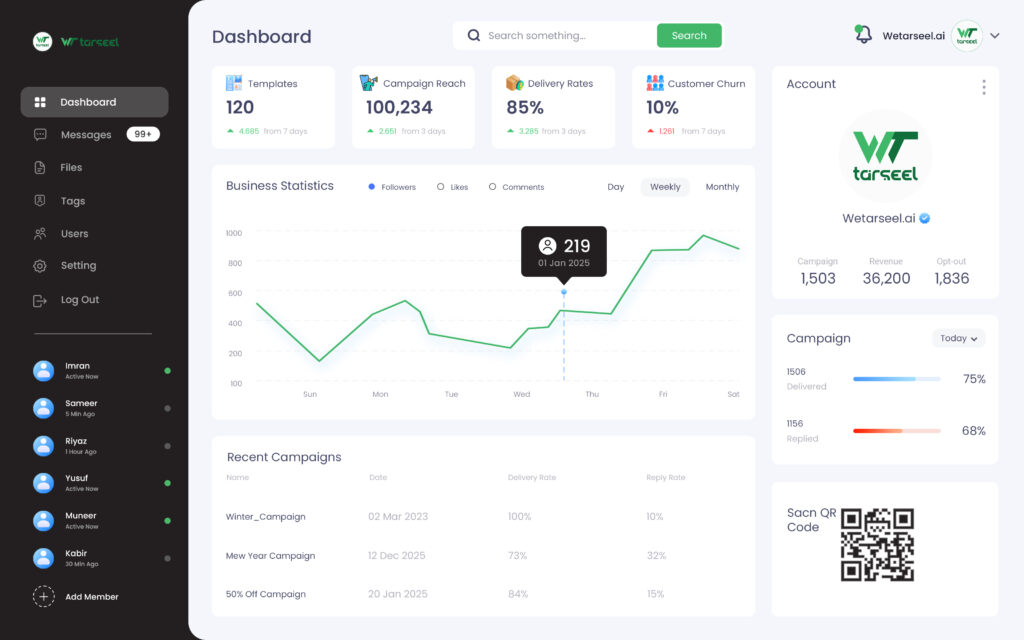
Task: Select the Likes radio option
Action: (x=440, y=187)
